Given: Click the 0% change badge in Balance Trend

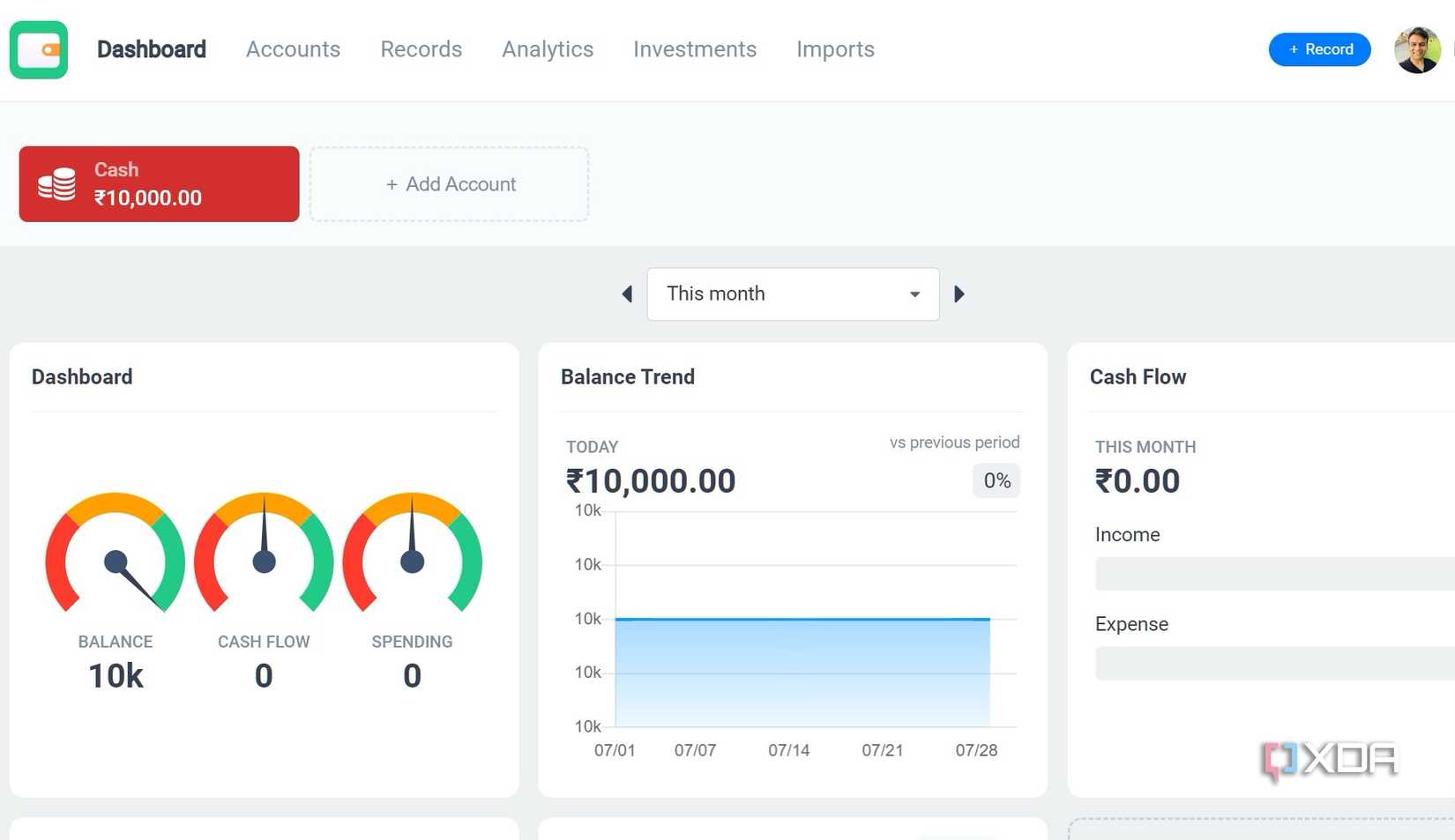Looking at the screenshot, I should tap(996, 480).
